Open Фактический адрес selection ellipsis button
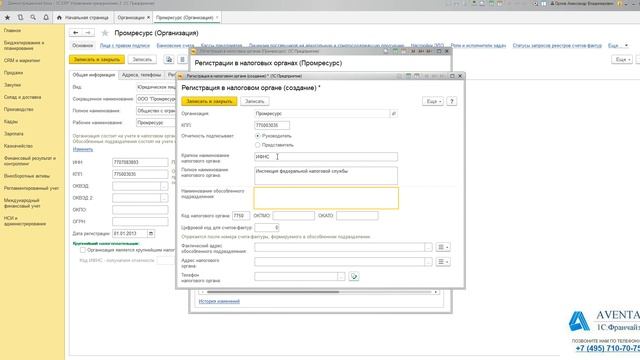This screenshot has height=360, width=640. (428, 247)
